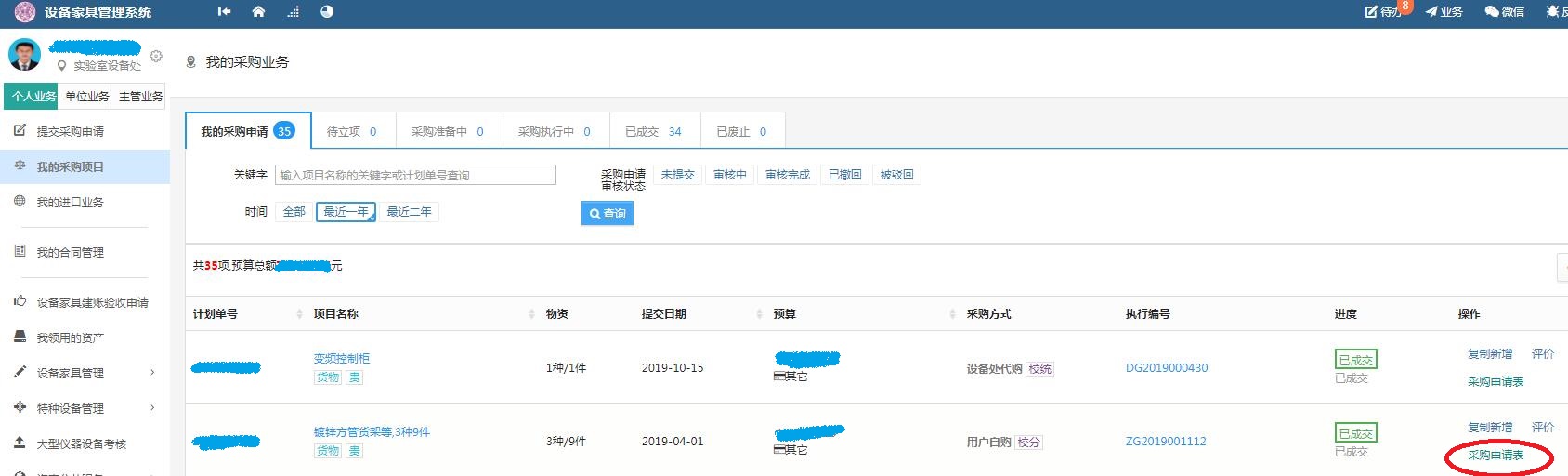Open user settings gear beside profile
The width and height of the screenshot is (1568, 476).
[156, 57]
